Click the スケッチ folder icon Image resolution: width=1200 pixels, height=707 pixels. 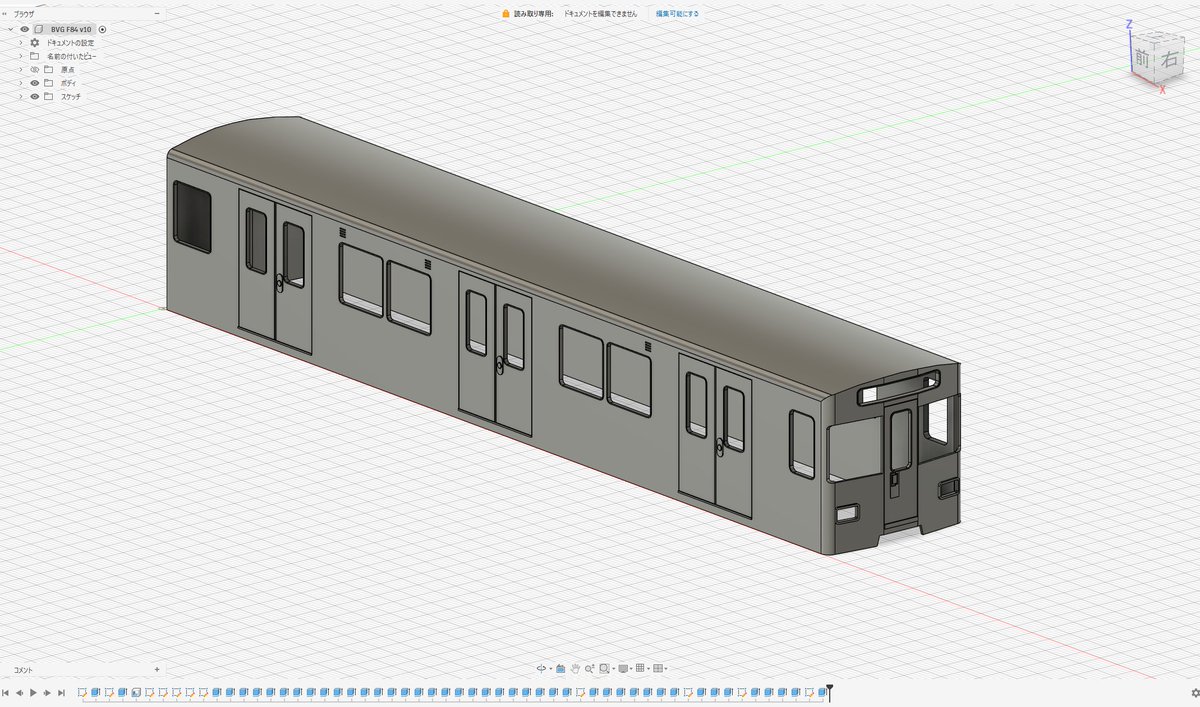point(48,96)
